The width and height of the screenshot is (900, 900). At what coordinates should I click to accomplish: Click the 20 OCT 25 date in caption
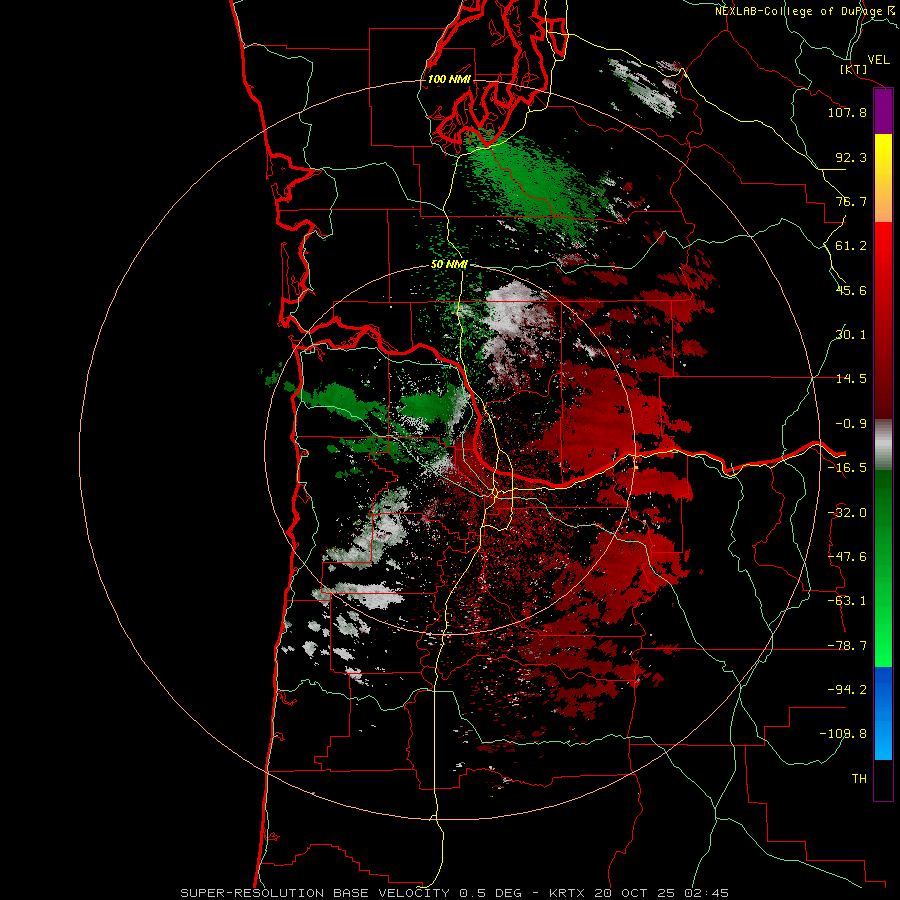point(635,893)
